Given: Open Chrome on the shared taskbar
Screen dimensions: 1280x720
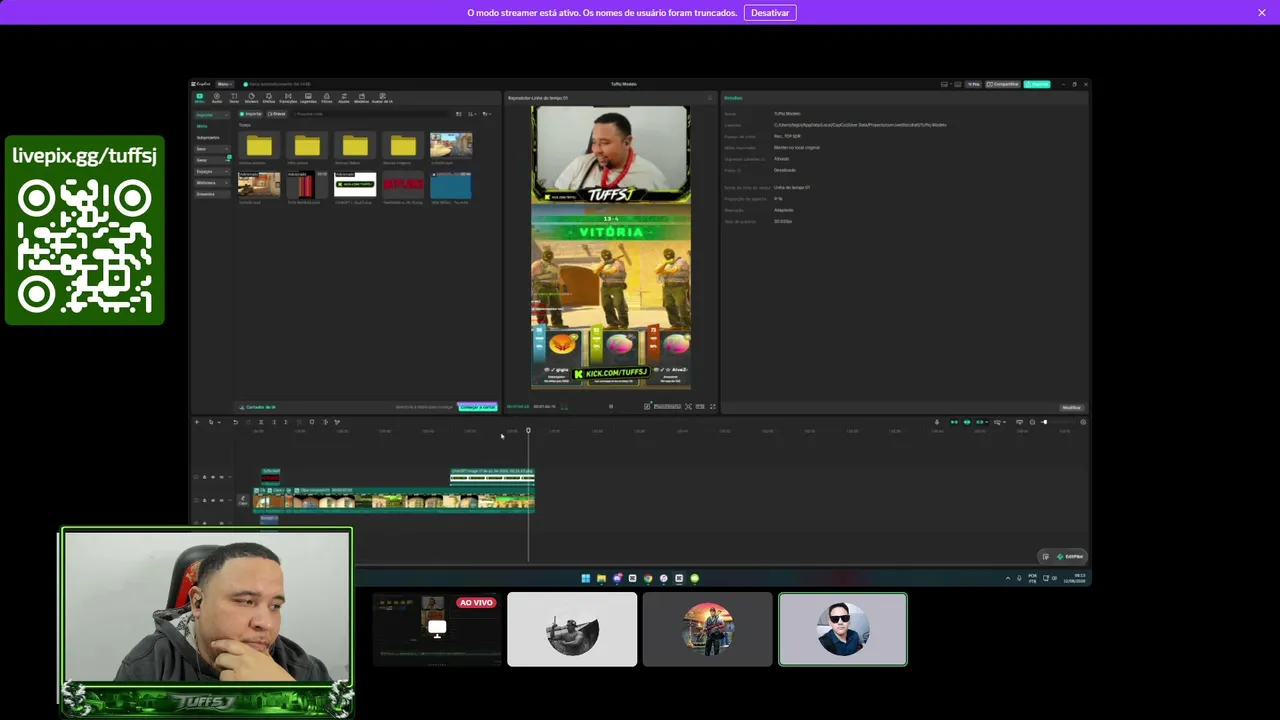Looking at the screenshot, I should point(648,578).
